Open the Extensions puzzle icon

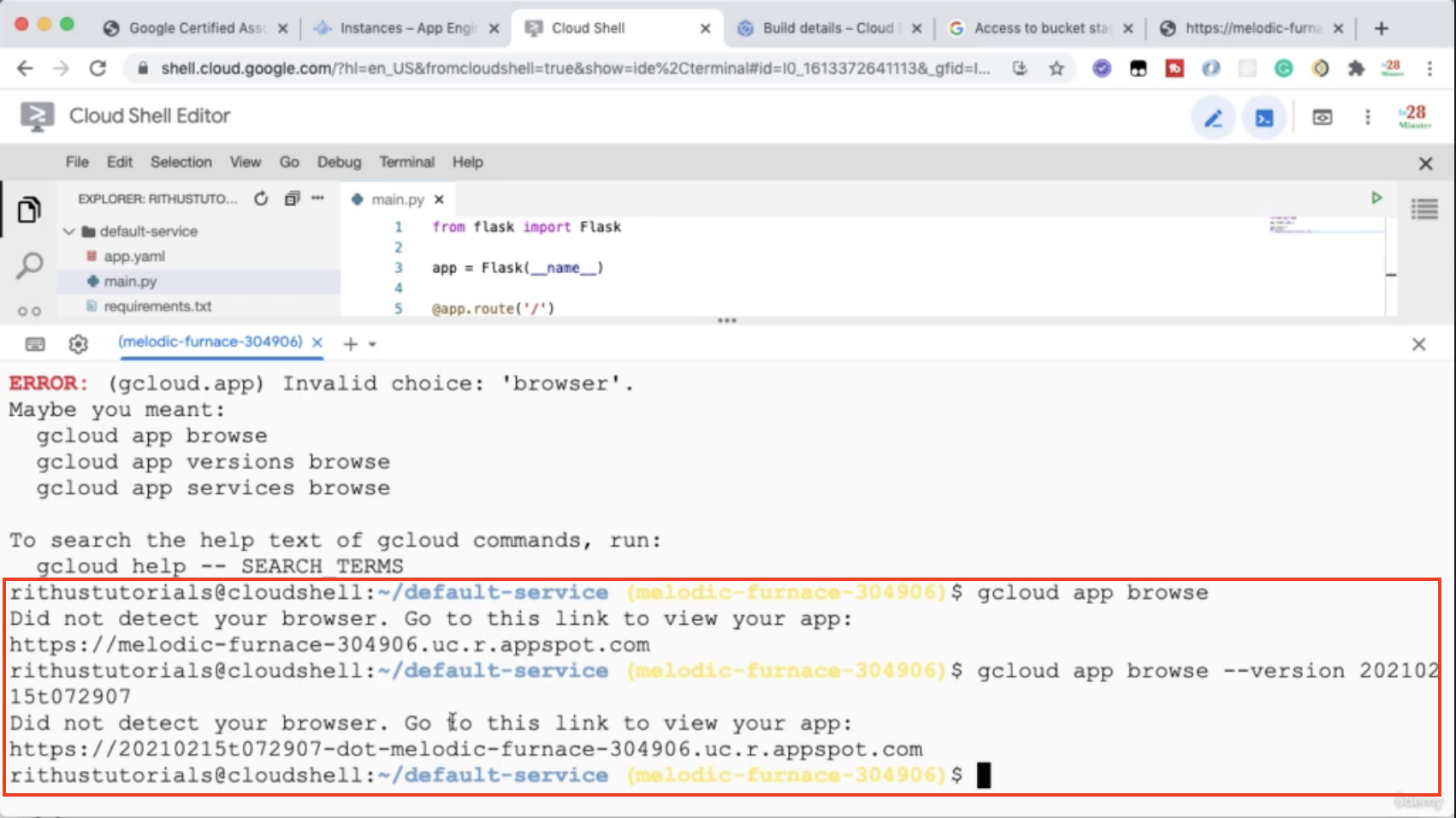[x=1356, y=68]
